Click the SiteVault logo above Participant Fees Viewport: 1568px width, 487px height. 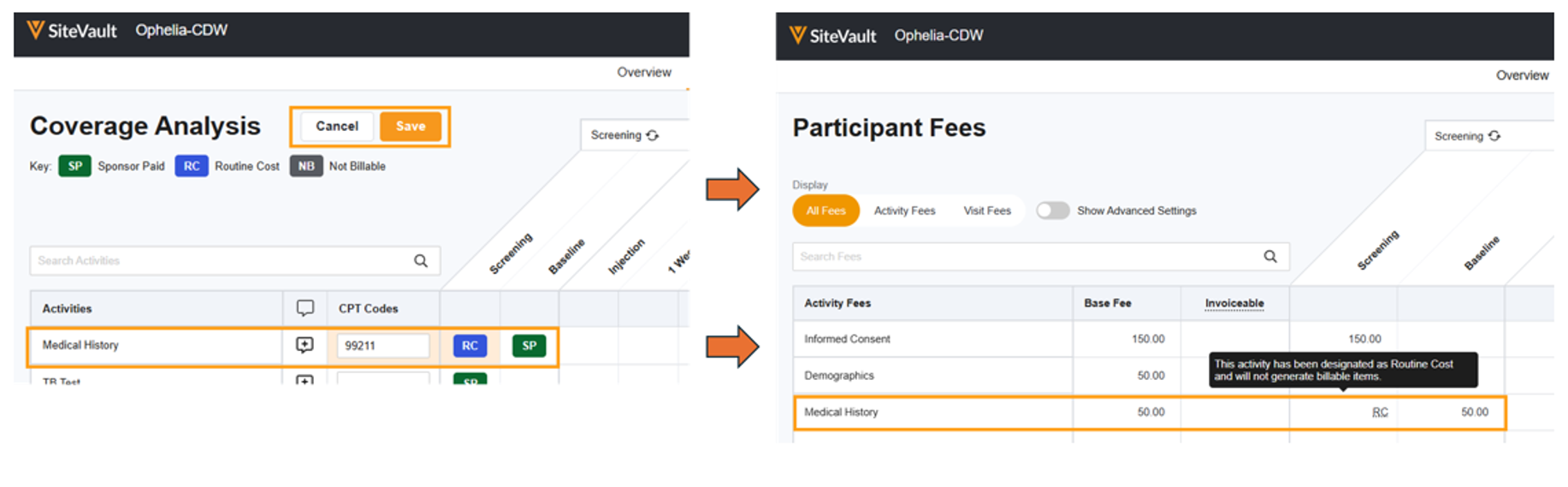(x=833, y=36)
